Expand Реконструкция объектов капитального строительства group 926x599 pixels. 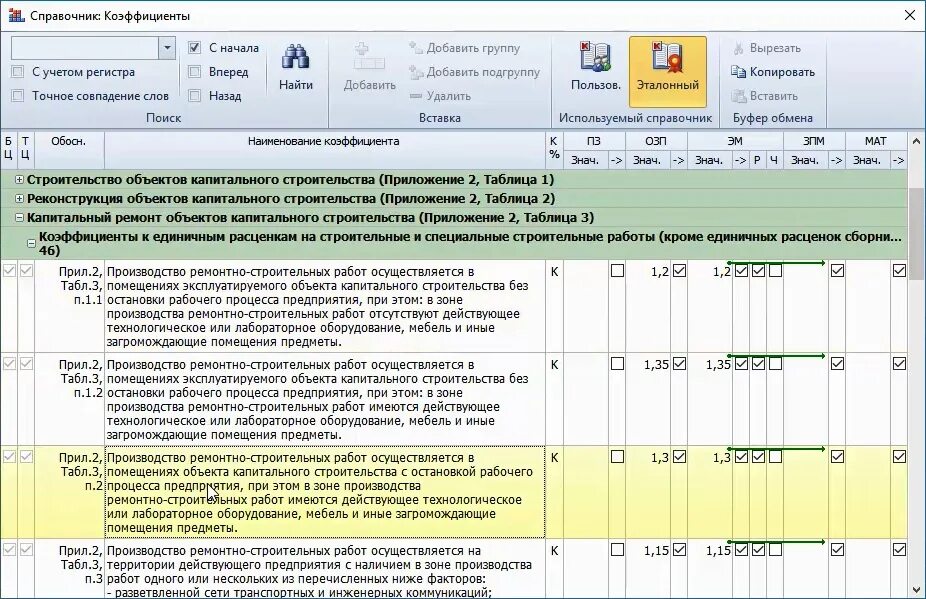(19, 198)
